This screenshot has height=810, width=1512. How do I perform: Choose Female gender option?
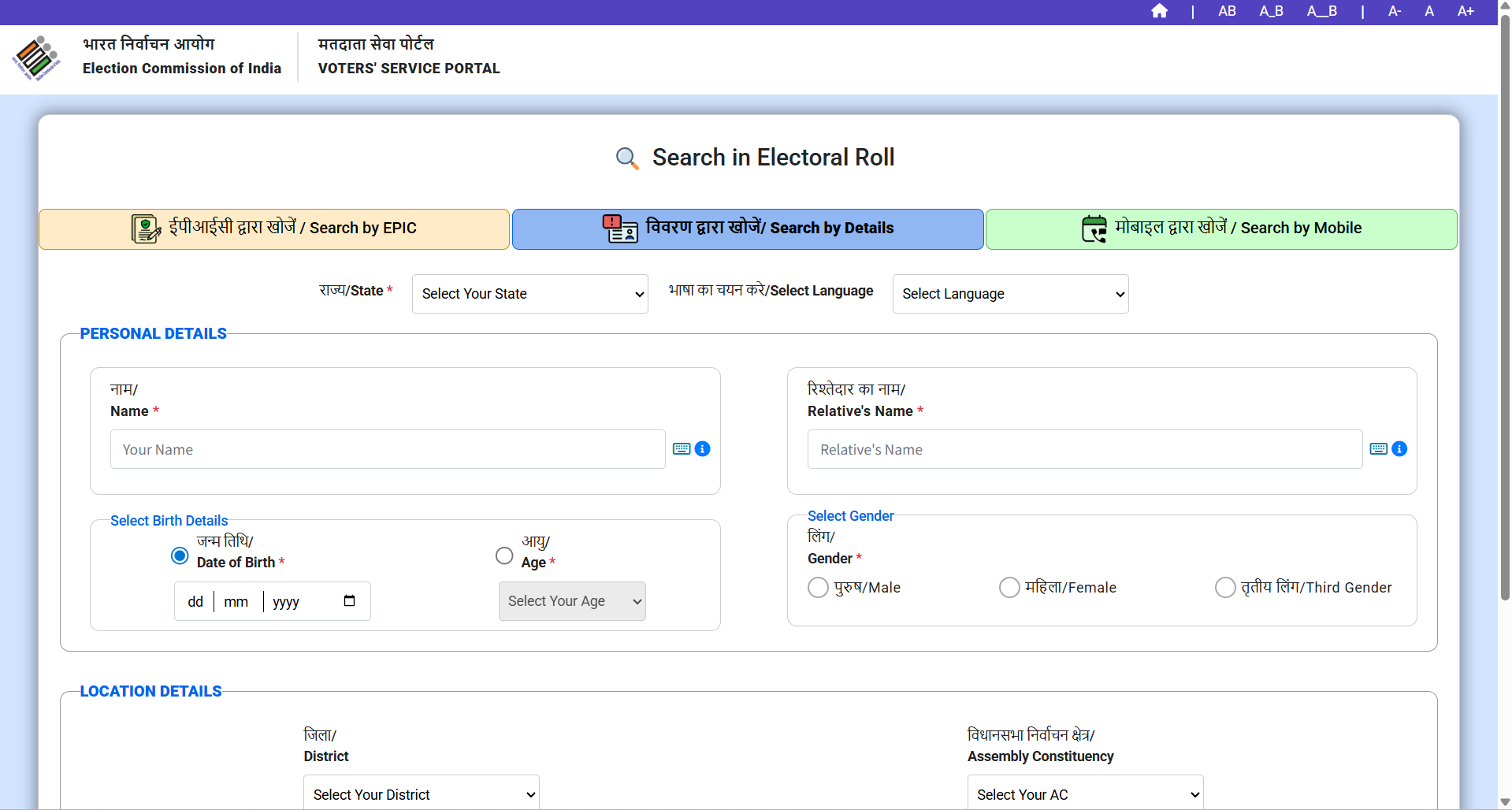(1009, 588)
